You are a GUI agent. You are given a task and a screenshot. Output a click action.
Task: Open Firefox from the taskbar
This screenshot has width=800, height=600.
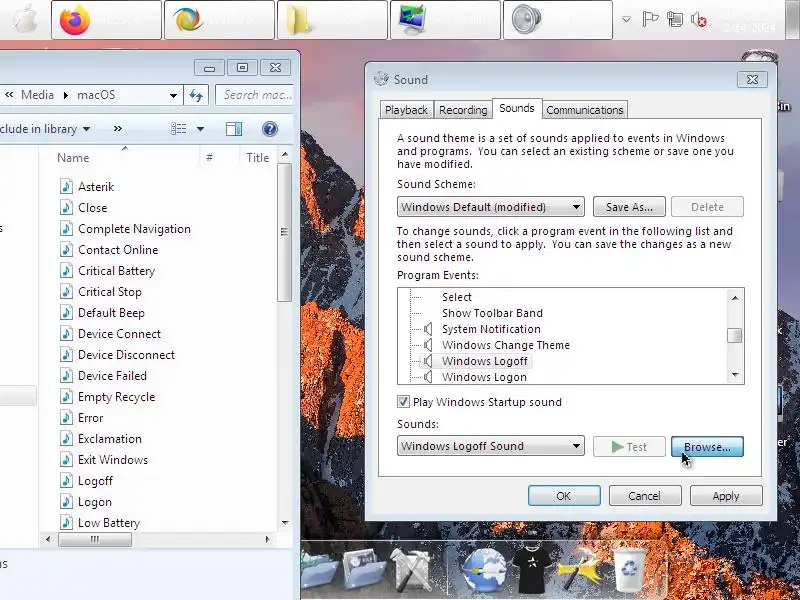click(x=106, y=20)
